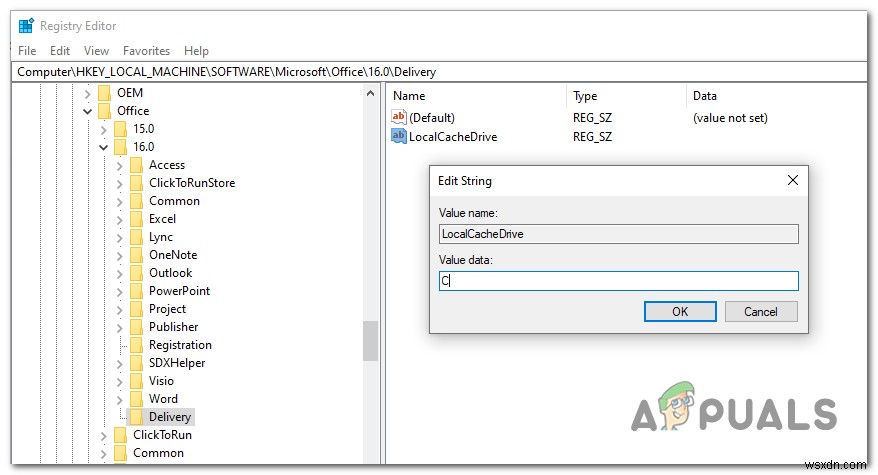Image resolution: width=878 pixels, height=475 pixels.
Task: Click the OEM folder icon
Action: point(104,93)
